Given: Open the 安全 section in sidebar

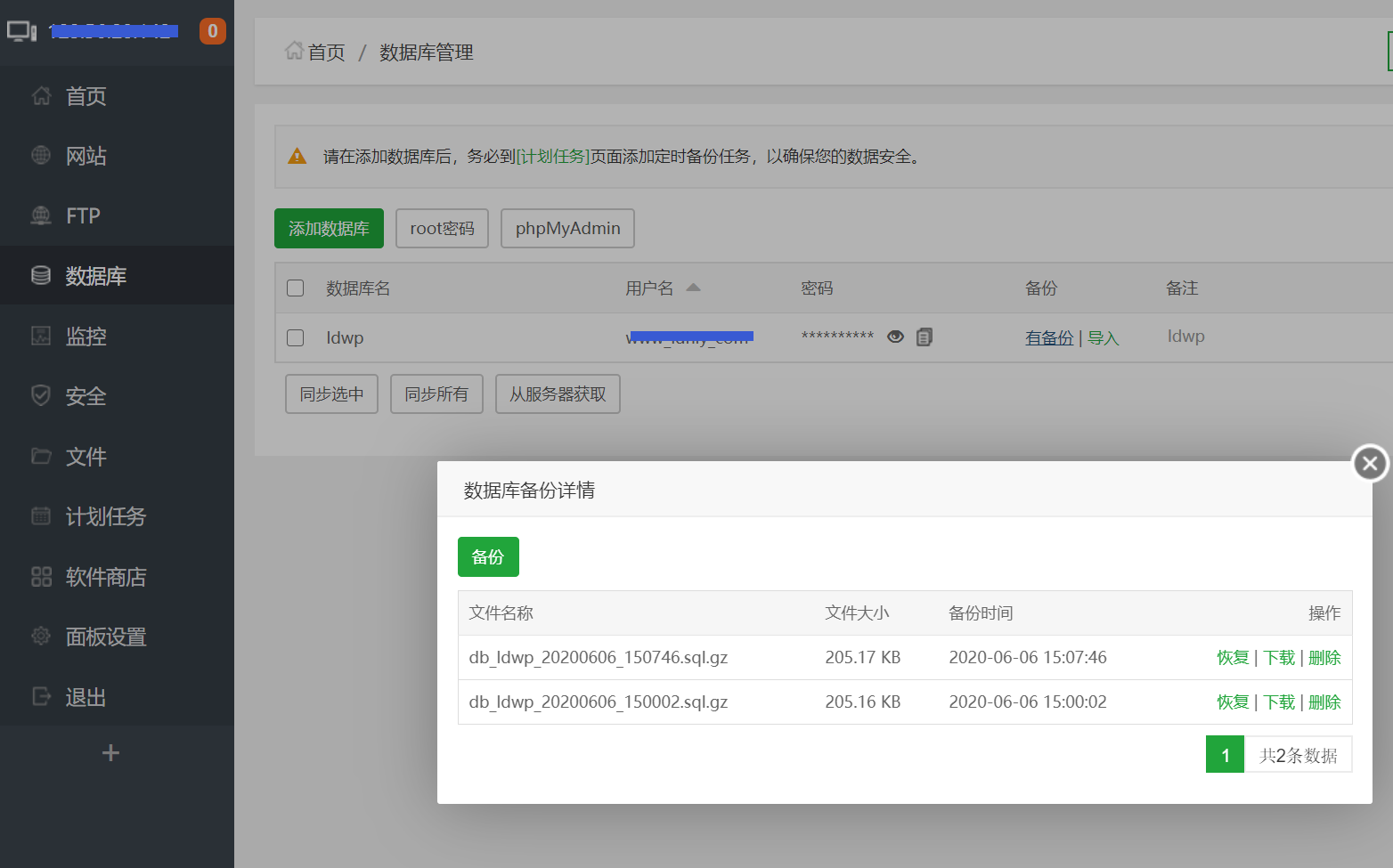Looking at the screenshot, I should click(x=85, y=396).
